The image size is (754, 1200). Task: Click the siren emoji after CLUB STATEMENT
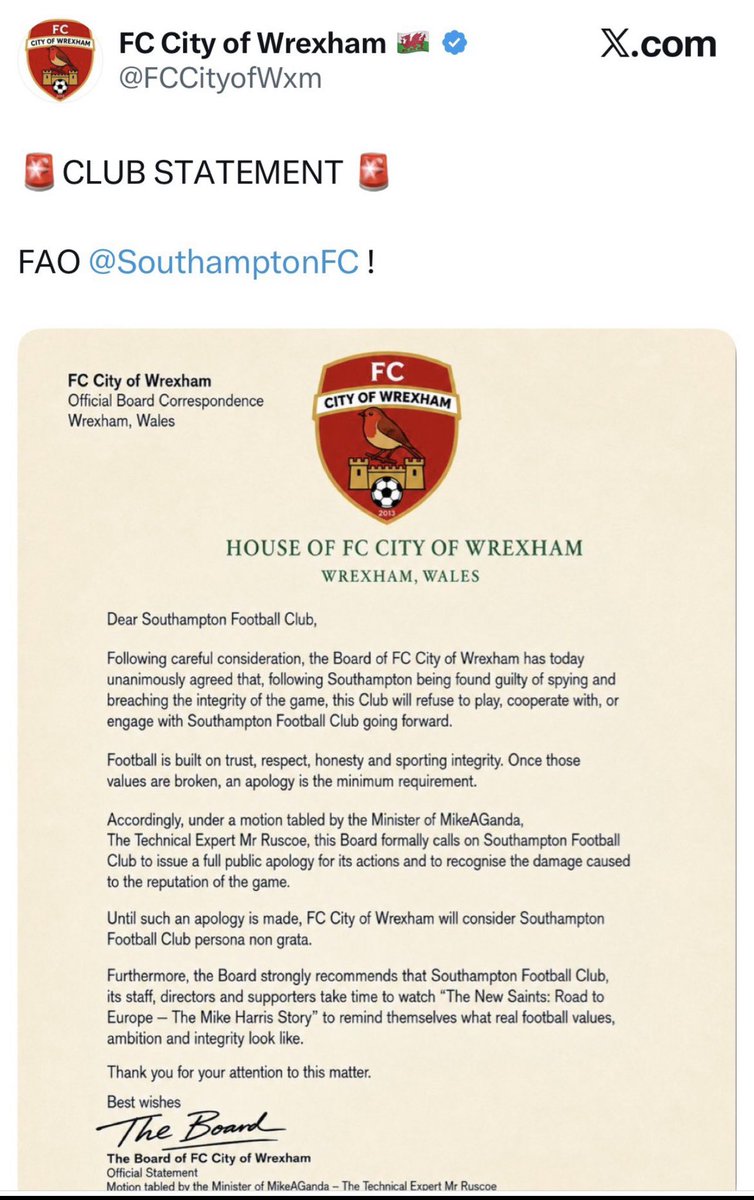pyautogui.click(x=372, y=172)
